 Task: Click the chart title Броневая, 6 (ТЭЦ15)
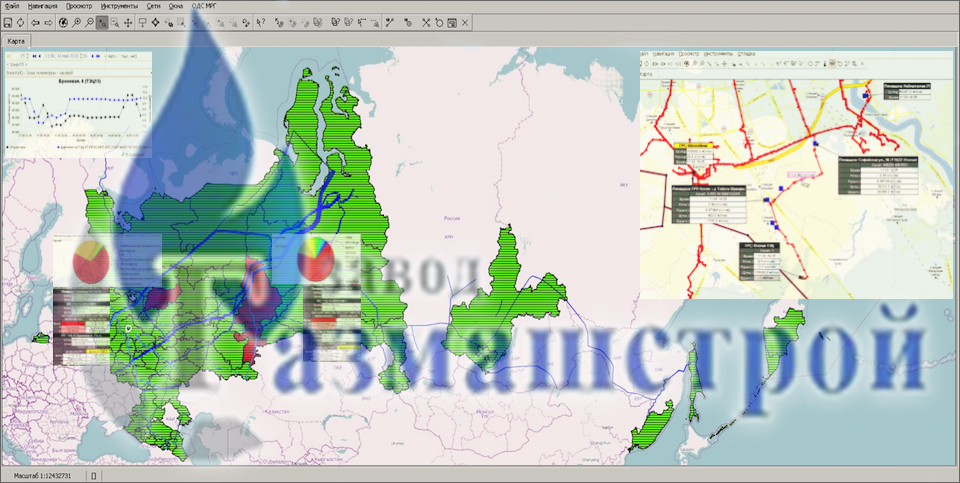tap(78, 82)
